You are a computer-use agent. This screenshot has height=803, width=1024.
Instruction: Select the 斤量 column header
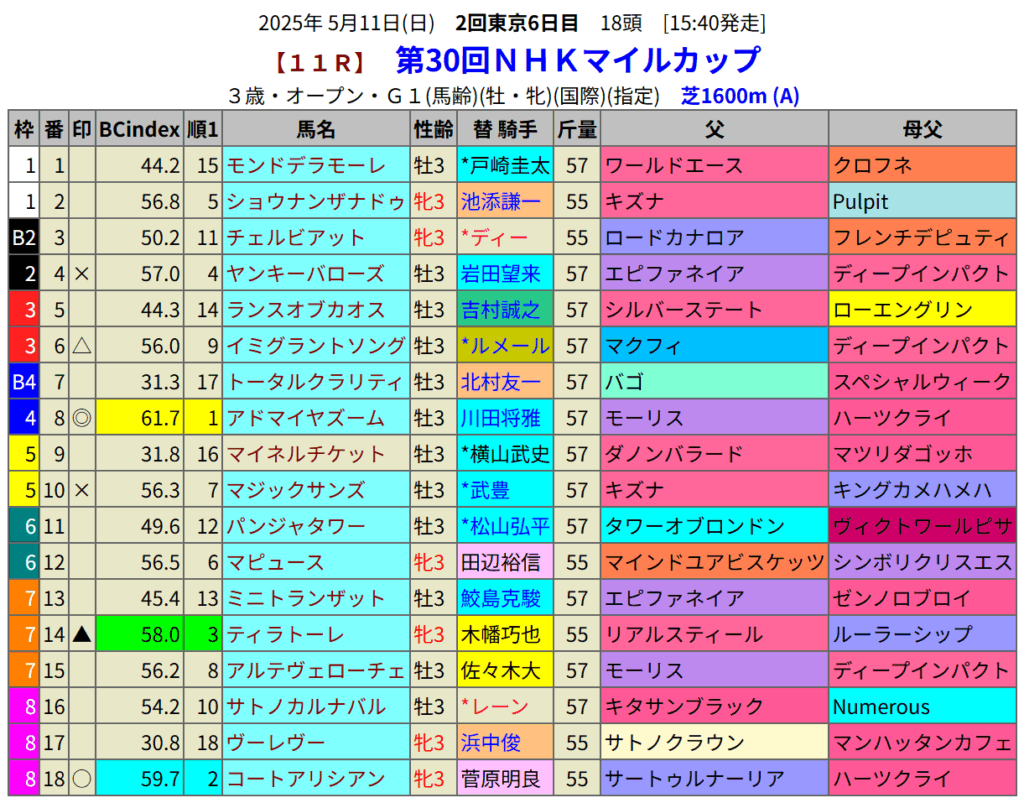577,129
